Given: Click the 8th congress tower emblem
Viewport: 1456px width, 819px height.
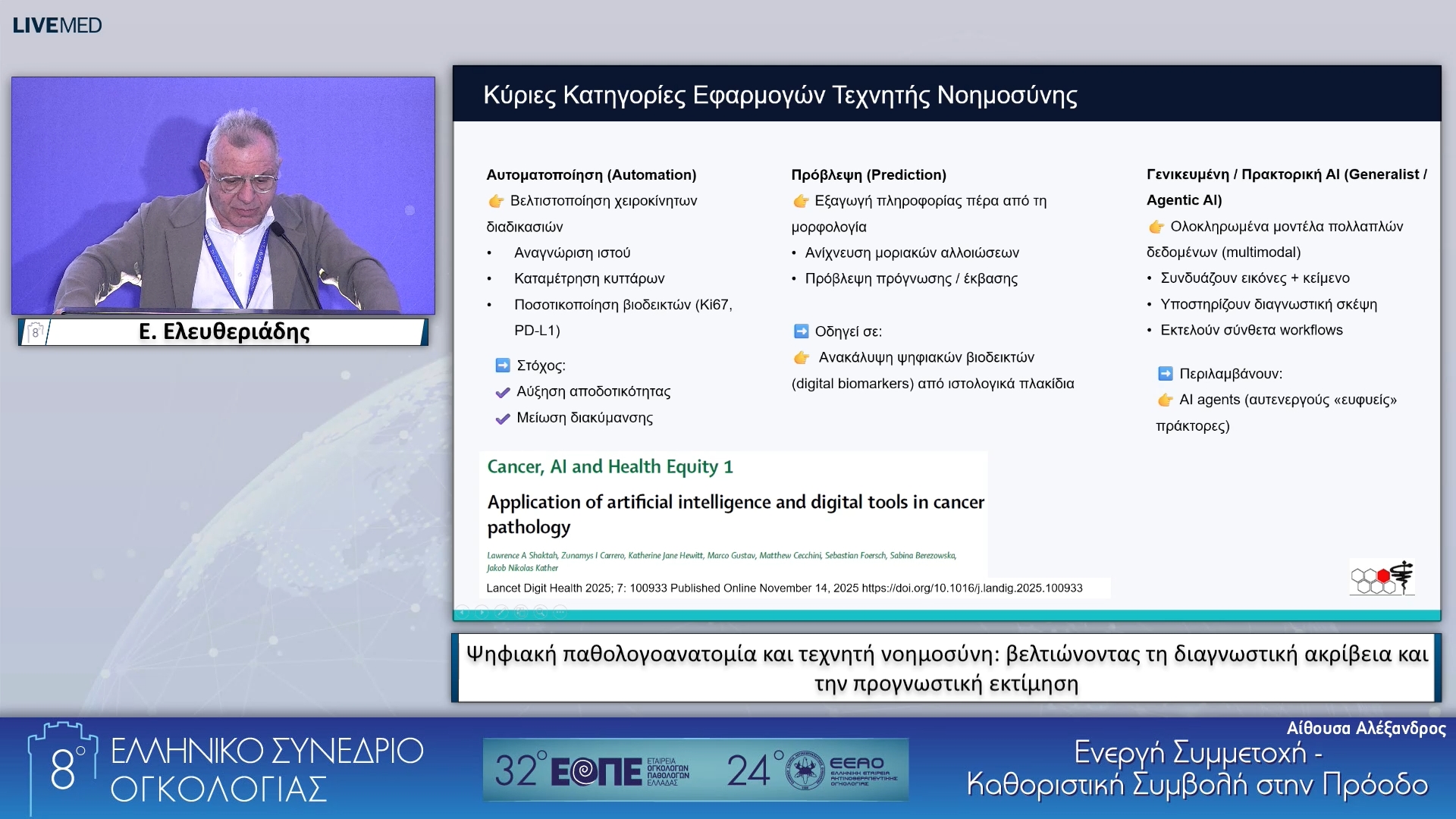Looking at the screenshot, I should (x=64, y=767).
